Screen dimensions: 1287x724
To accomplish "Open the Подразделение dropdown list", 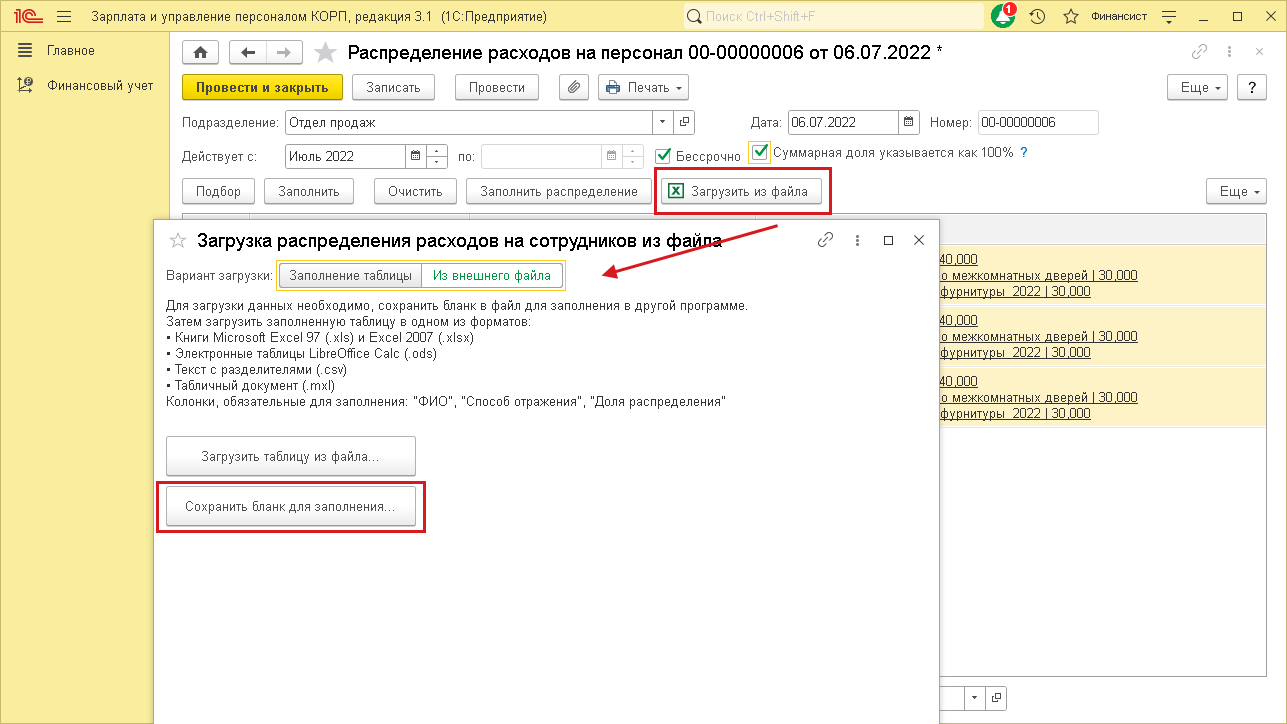I will (663, 123).
